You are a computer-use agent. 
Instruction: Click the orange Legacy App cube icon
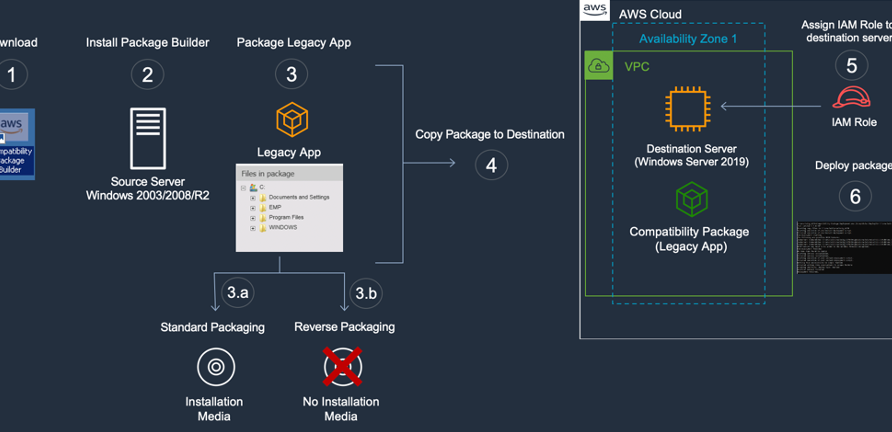click(291, 121)
